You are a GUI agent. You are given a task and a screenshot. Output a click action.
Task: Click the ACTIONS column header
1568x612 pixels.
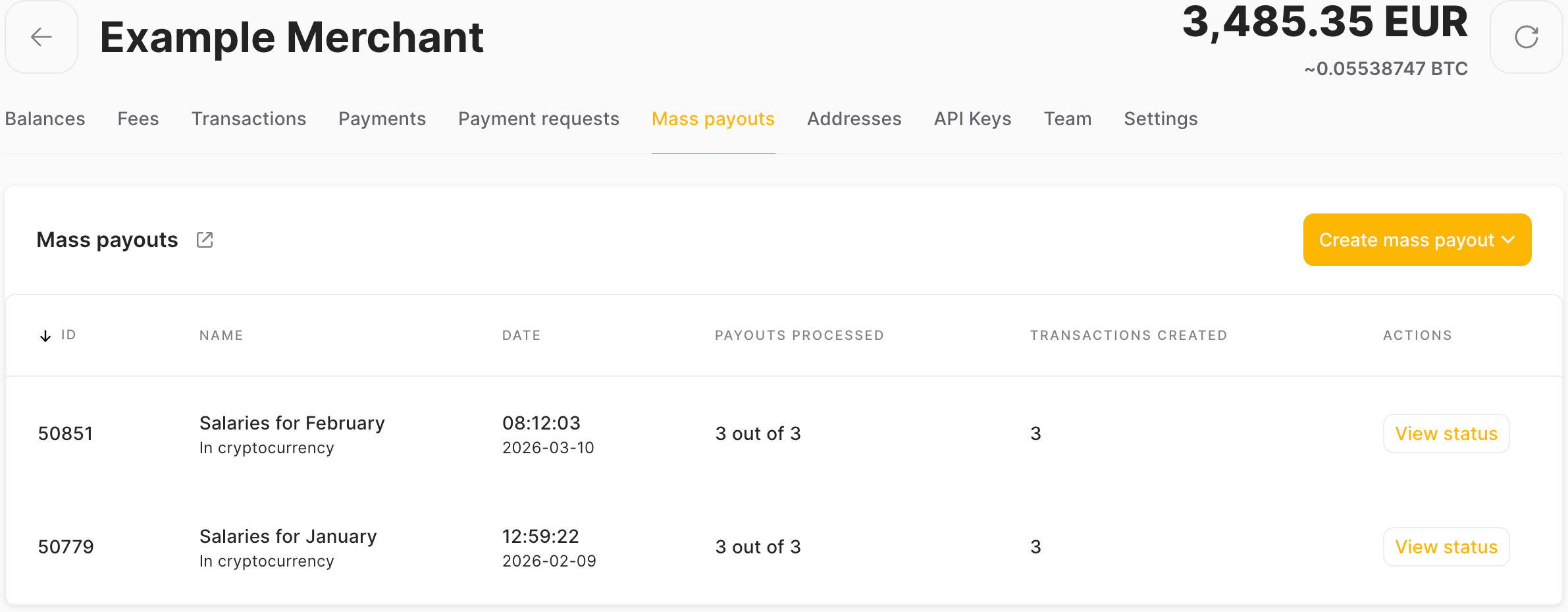(1417, 335)
